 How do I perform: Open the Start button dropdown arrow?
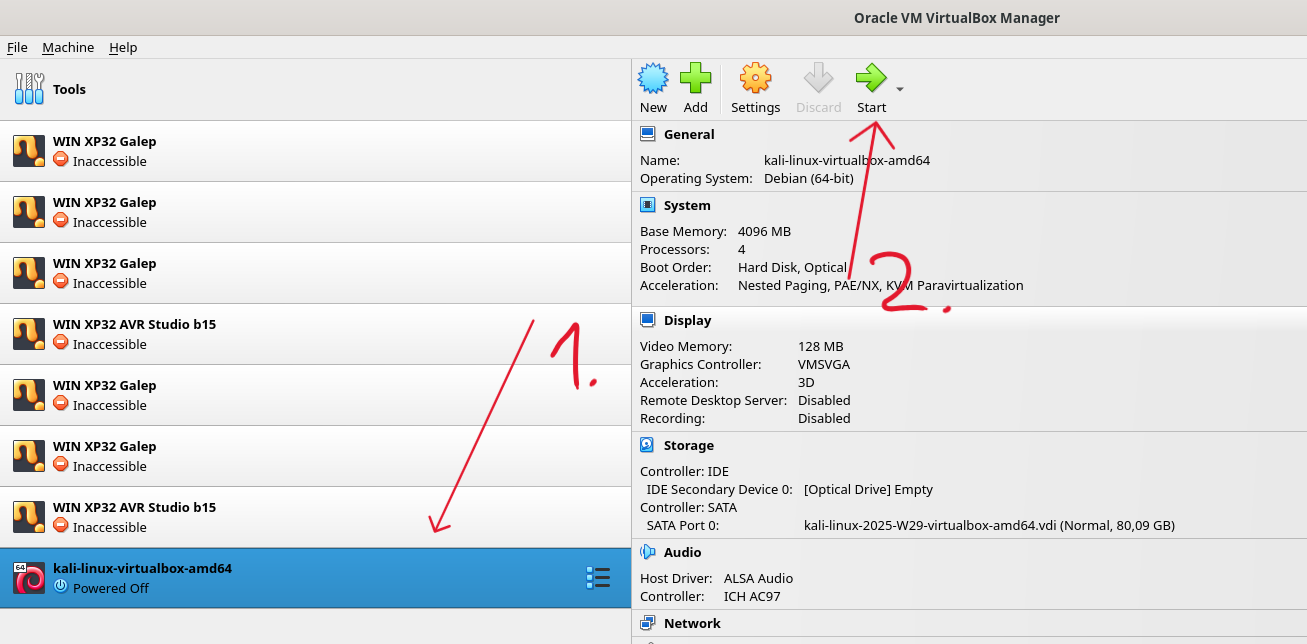pos(898,89)
